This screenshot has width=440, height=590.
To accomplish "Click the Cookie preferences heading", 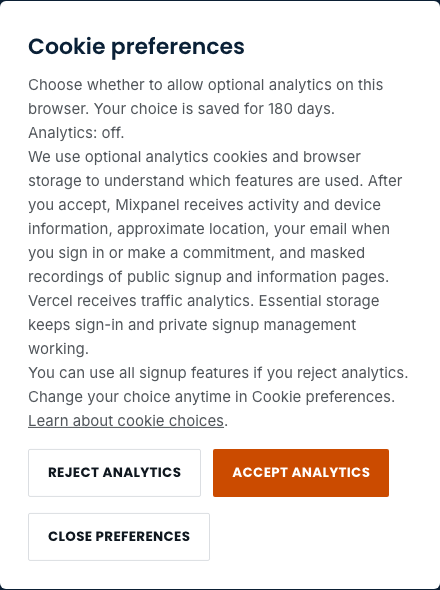I will (x=136, y=47).
